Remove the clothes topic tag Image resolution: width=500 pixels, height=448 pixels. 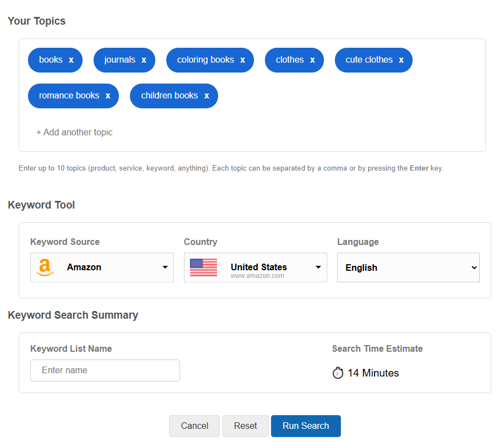[x=312, y=60]
